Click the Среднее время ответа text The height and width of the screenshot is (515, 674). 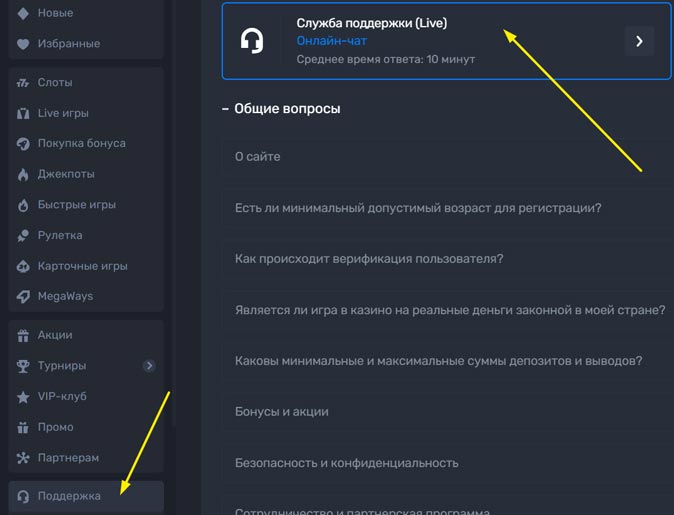[386, 59]
